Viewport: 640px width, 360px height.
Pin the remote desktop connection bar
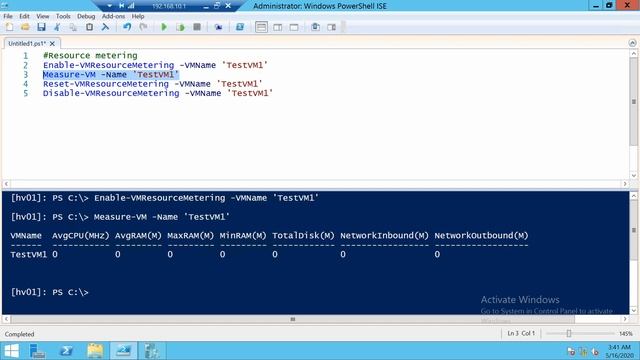tap(121, 6)
